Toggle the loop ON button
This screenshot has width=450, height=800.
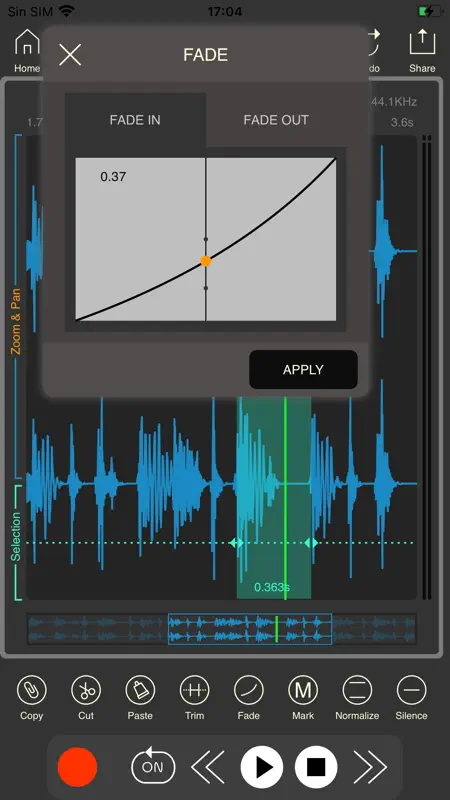[x=153, y=766]
